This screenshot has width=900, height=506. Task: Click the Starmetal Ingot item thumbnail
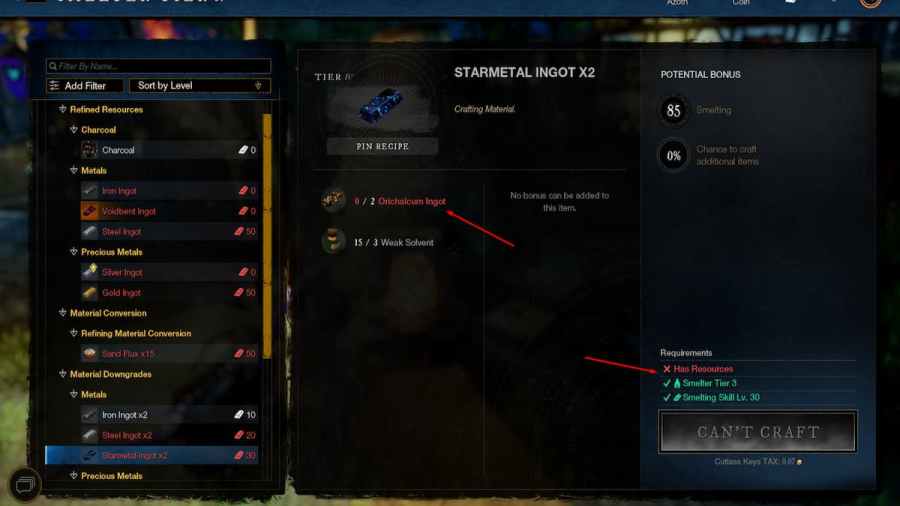382,106
